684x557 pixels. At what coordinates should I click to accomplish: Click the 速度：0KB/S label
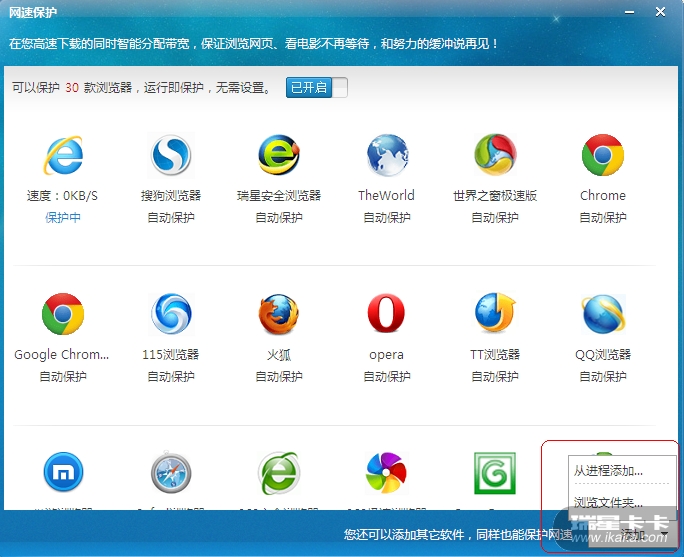tap(62, 196)
